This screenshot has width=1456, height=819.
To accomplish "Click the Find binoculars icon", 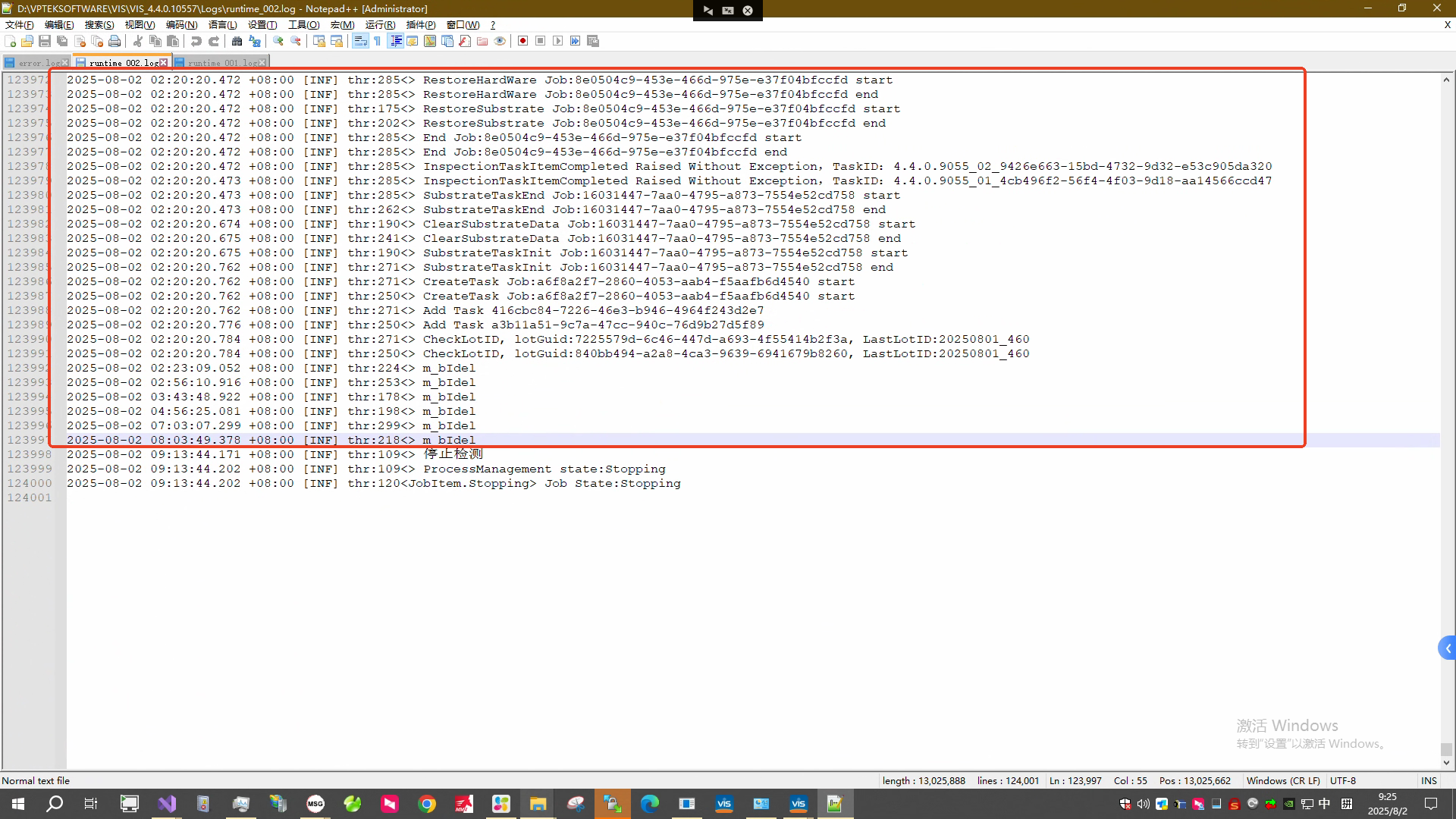I will [237, 41].
